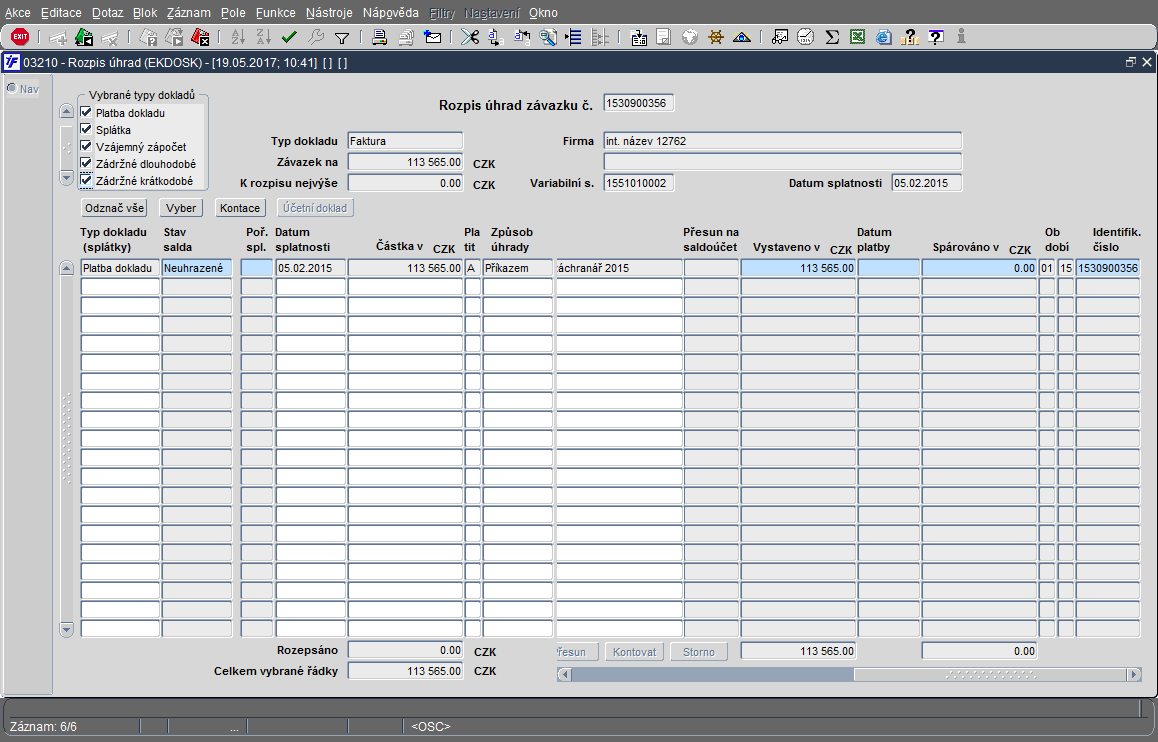Click the Datum splatnosti header field 05.02.2015
Viewport: 1158px width, 742px height.
pyautogui.click(x=927, y=183)
